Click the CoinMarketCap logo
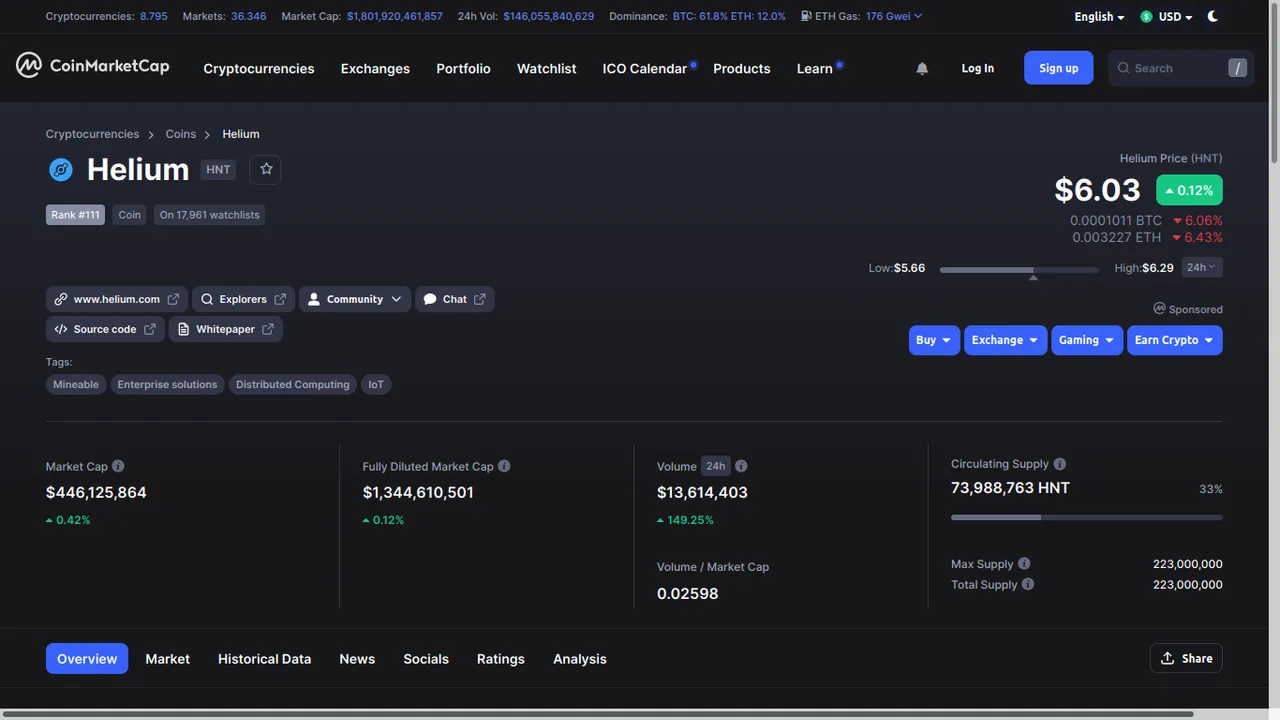 click(x=92, y=66)
